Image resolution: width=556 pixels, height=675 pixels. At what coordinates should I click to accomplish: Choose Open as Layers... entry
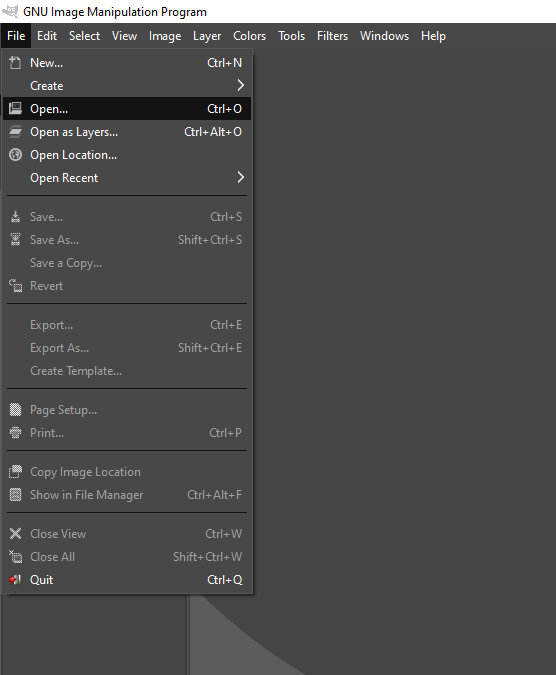(x=127, y=132)
